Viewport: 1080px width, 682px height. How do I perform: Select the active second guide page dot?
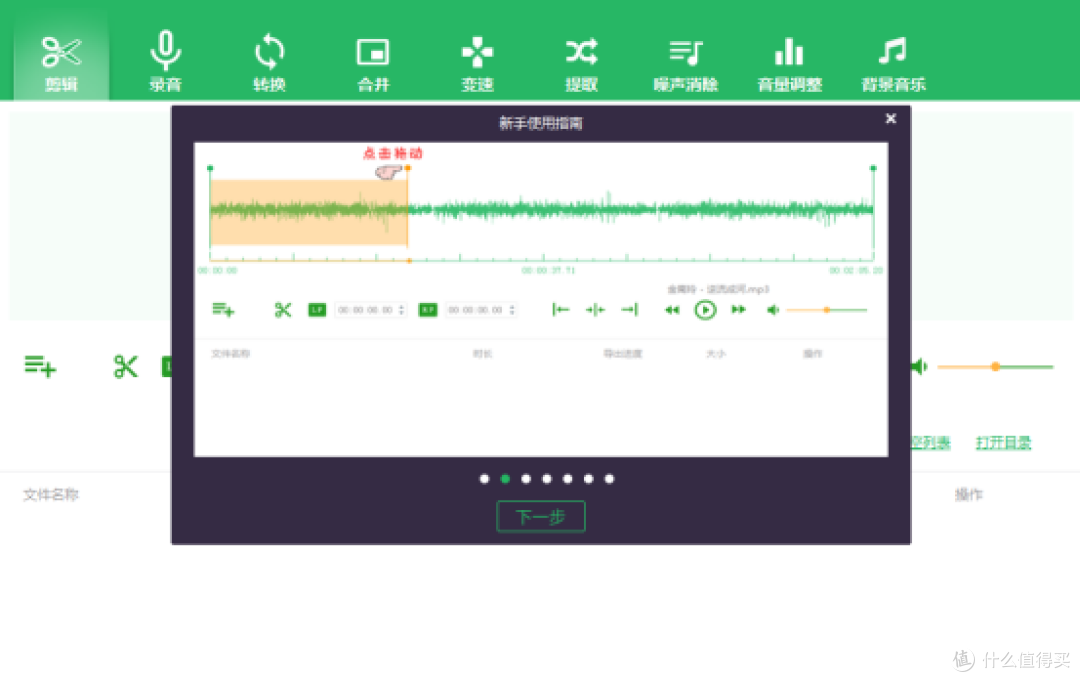coord(505,479)
